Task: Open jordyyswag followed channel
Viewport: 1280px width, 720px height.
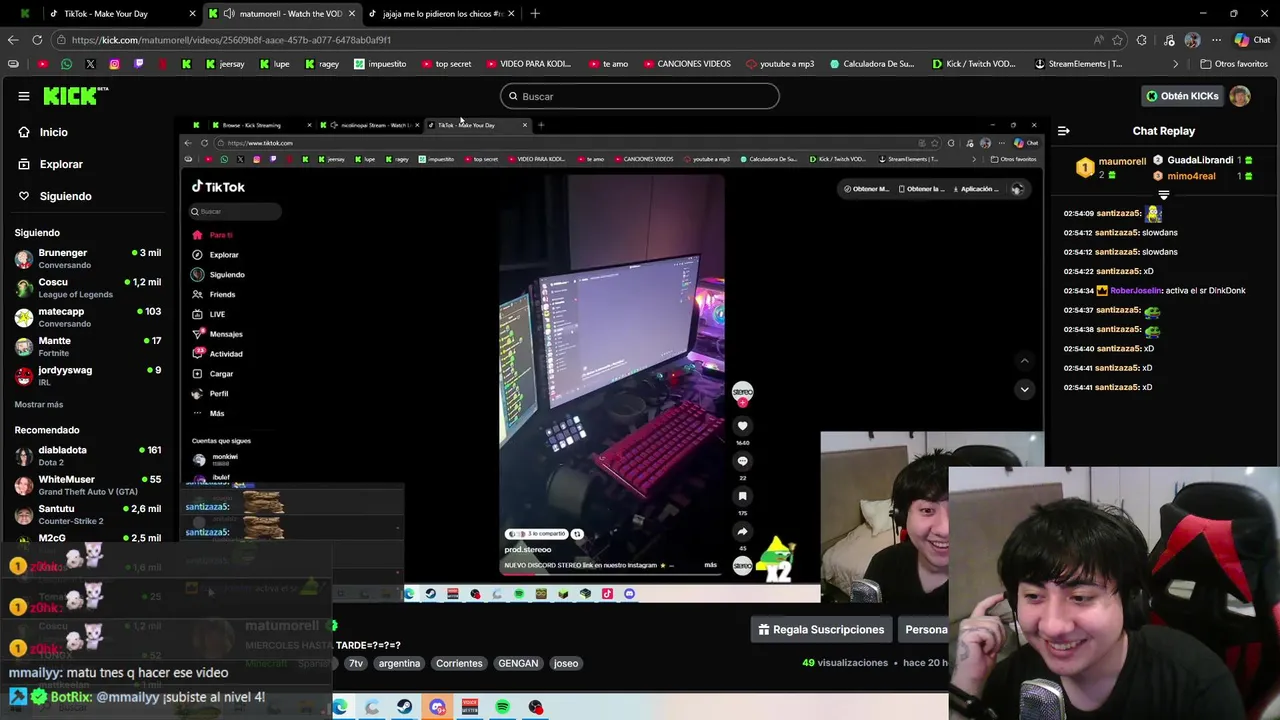Action: 88,375
